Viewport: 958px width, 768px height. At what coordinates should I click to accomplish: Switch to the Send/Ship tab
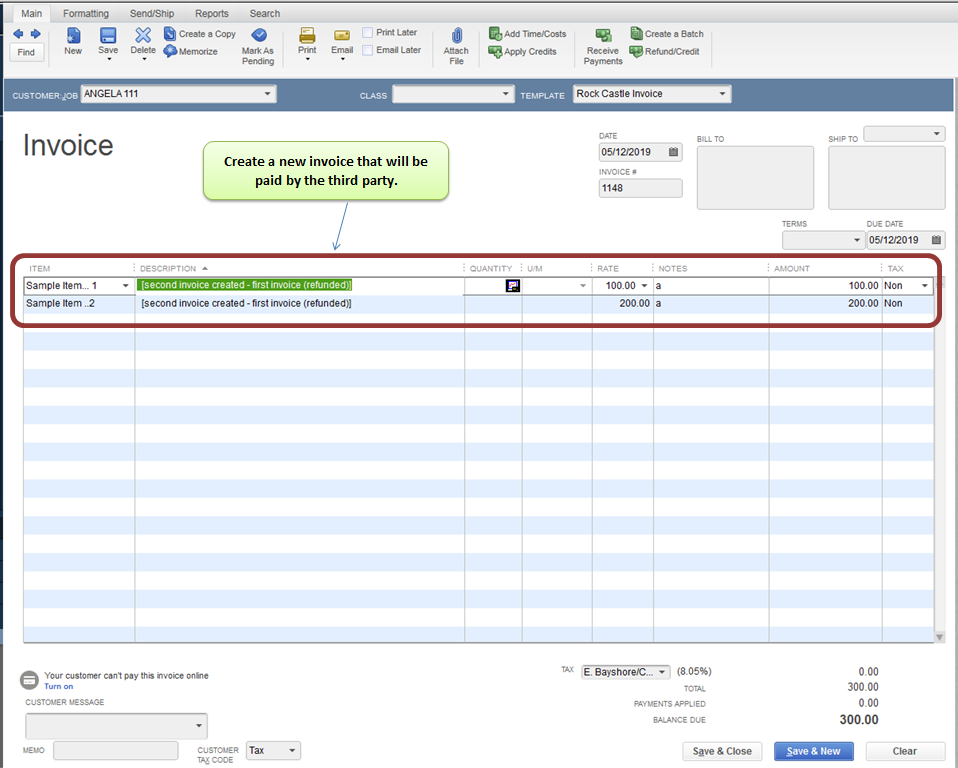152,13
